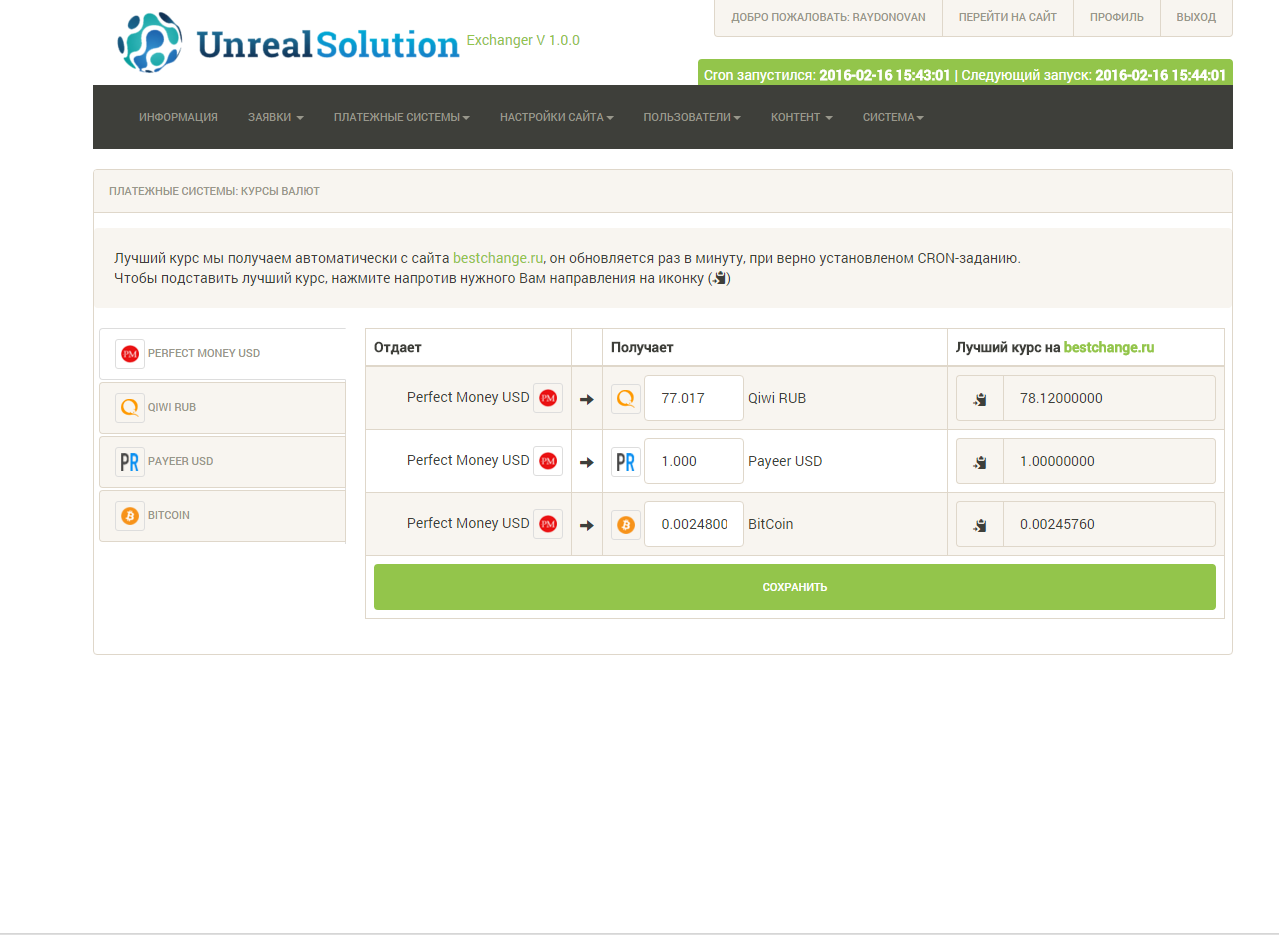This screenshot has height=935, width=1279.
Task: Open the Платежные системы dropdown
Action: coord(401,117)
